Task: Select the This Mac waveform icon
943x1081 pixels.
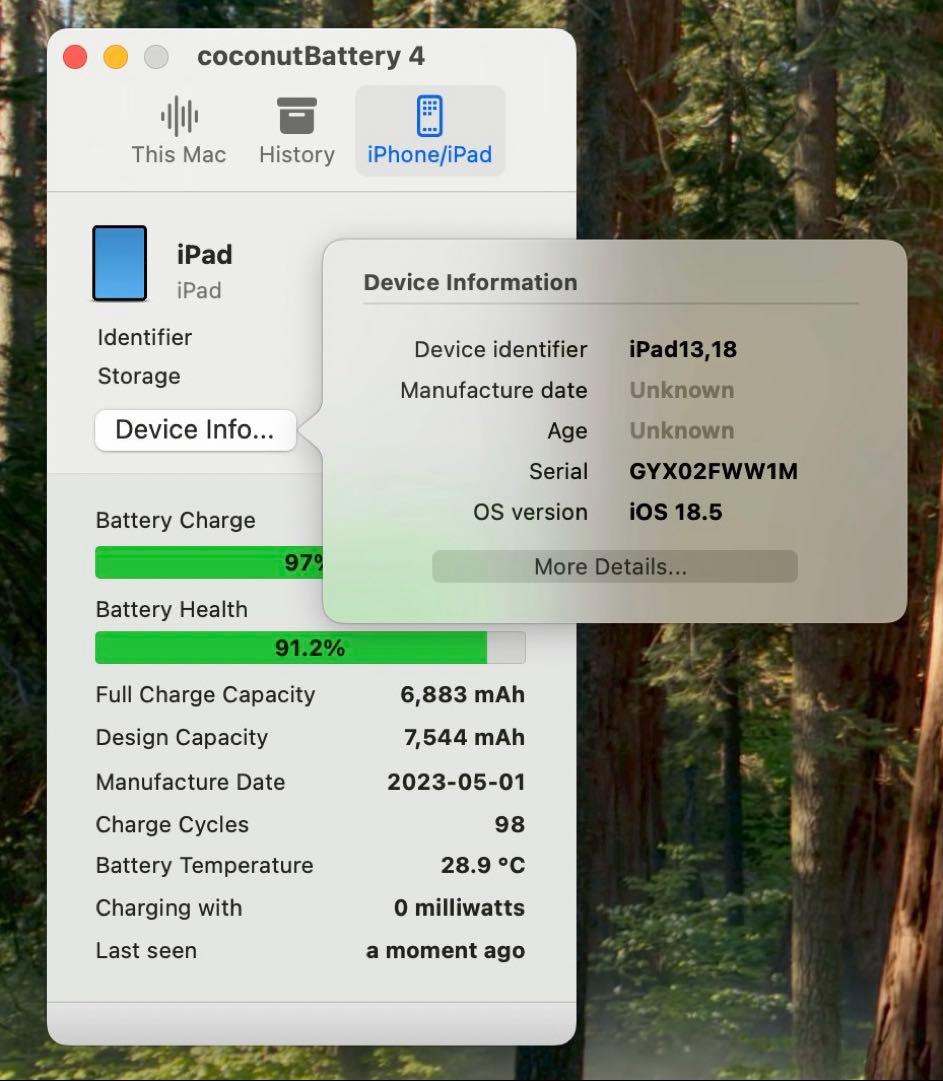Action: (178, 115)
